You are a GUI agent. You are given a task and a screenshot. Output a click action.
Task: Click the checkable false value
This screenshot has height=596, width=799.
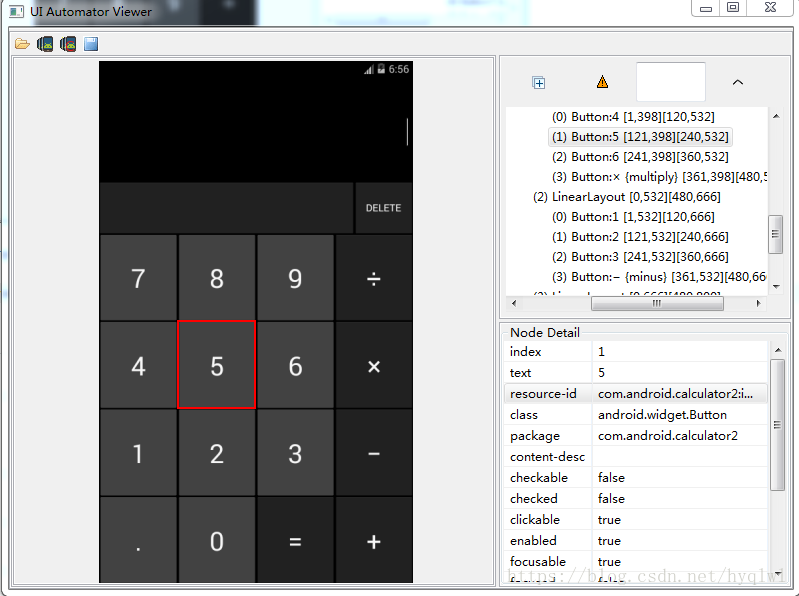(680, 477)
